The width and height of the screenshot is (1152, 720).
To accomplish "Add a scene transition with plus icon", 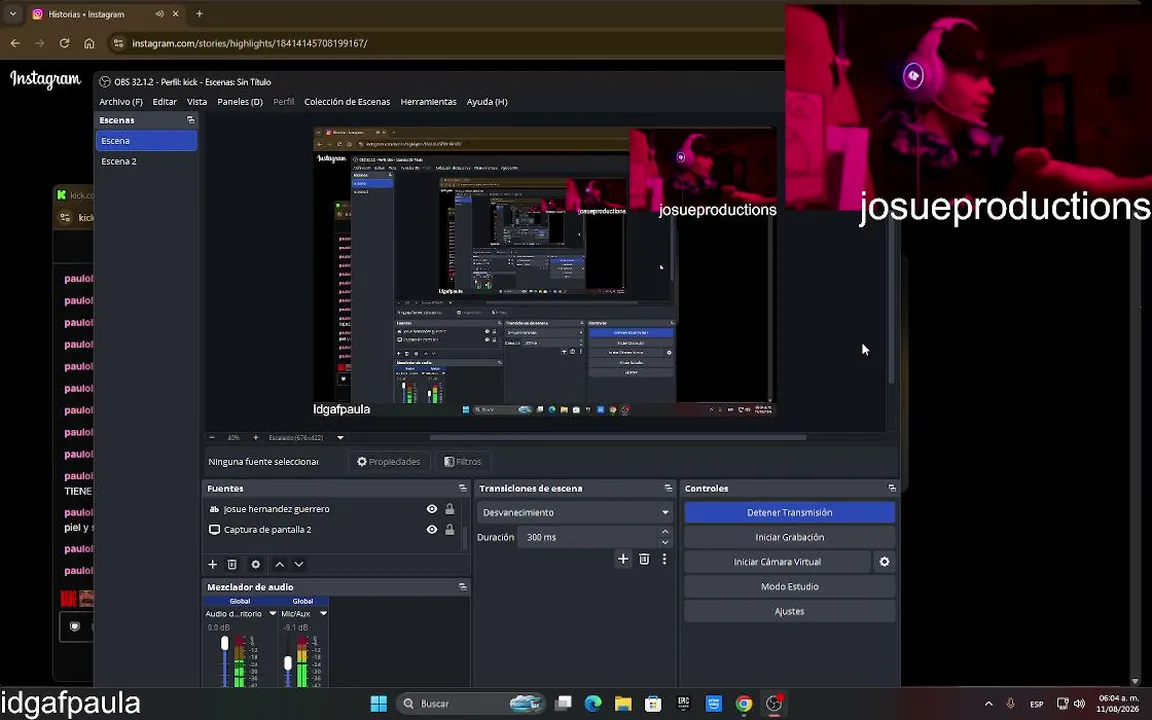I will click(x=623, y=559).
